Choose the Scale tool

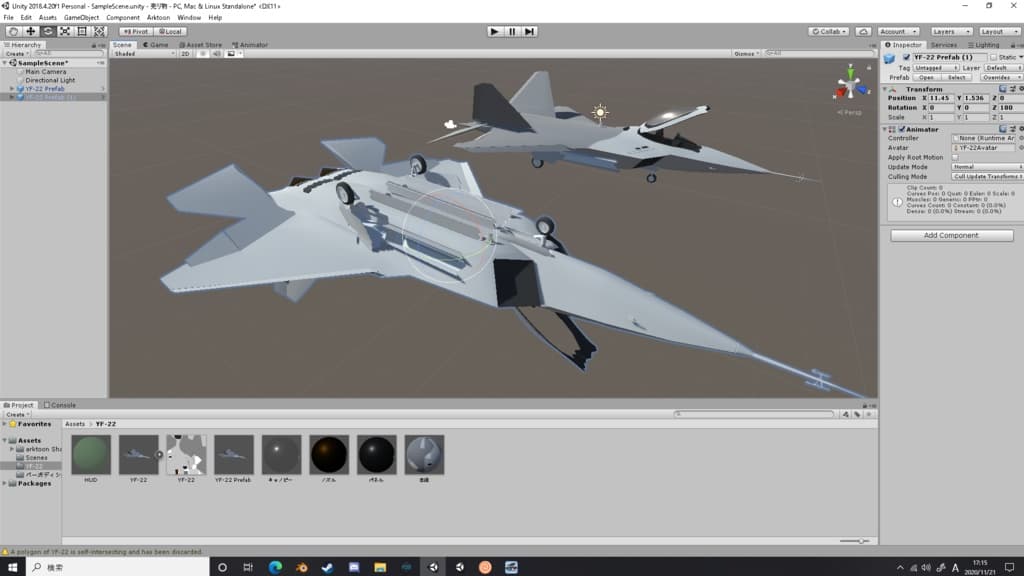64,31
